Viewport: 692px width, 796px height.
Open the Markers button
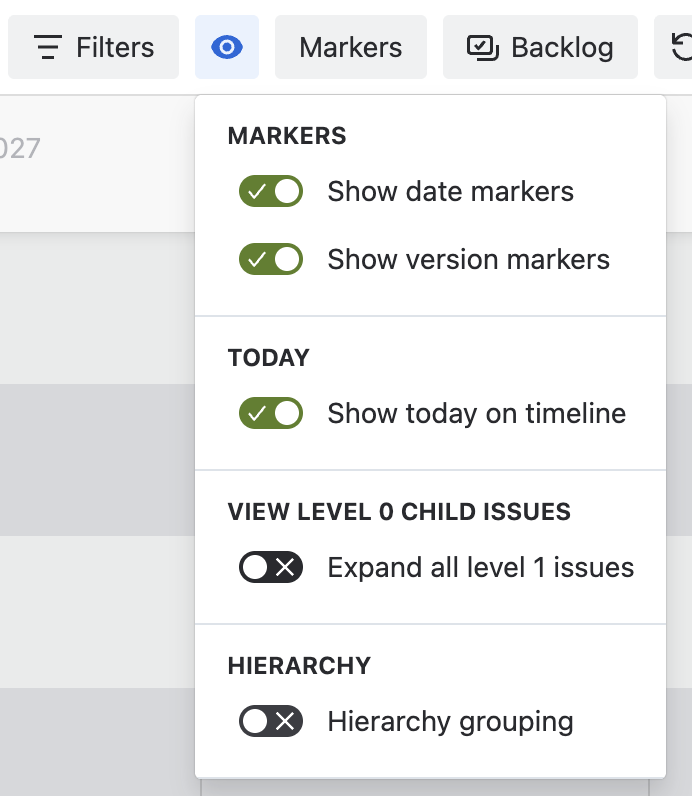point(351,47)
